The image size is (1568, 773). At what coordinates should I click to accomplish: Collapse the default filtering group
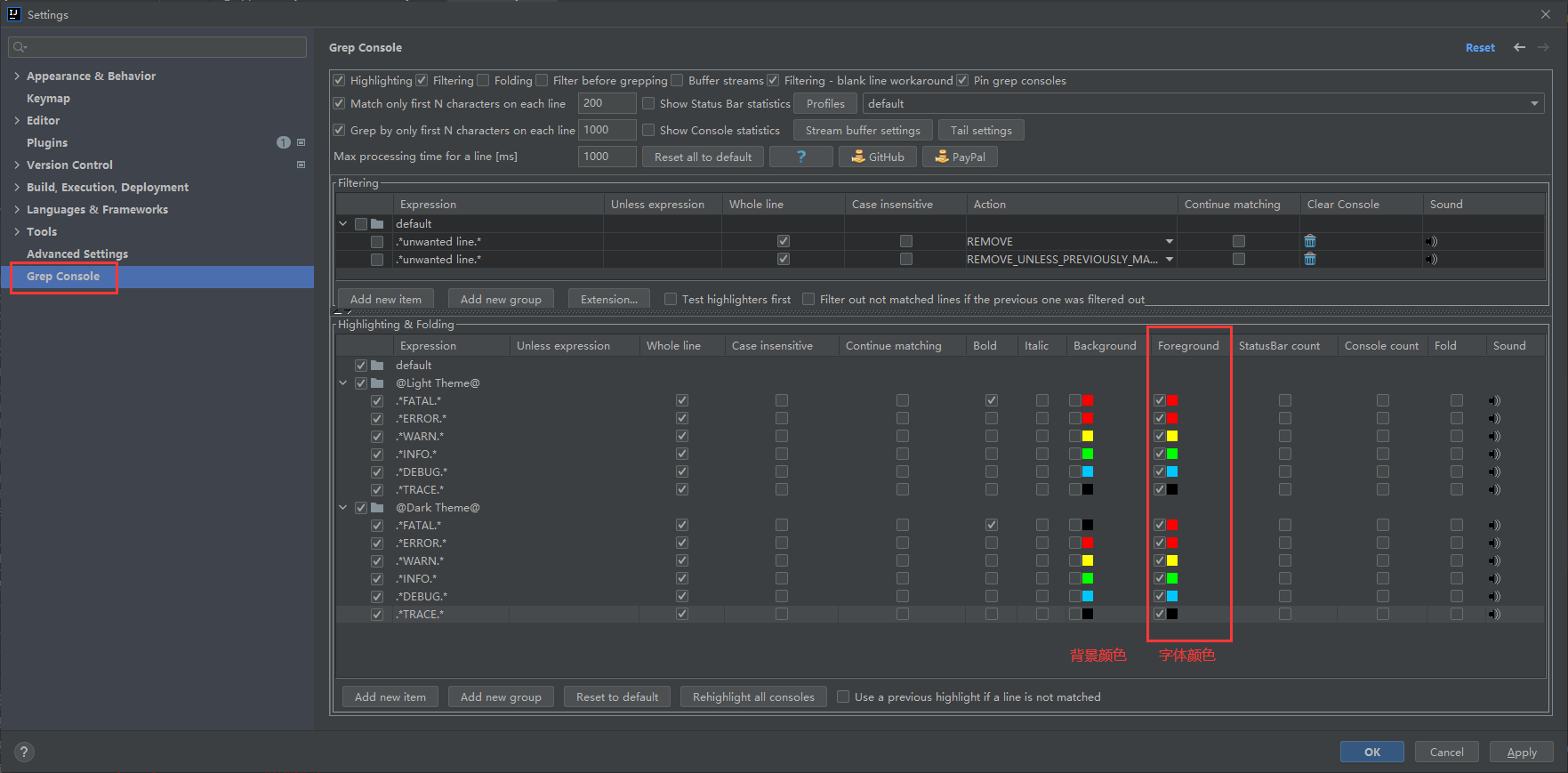tap(343, 223)
